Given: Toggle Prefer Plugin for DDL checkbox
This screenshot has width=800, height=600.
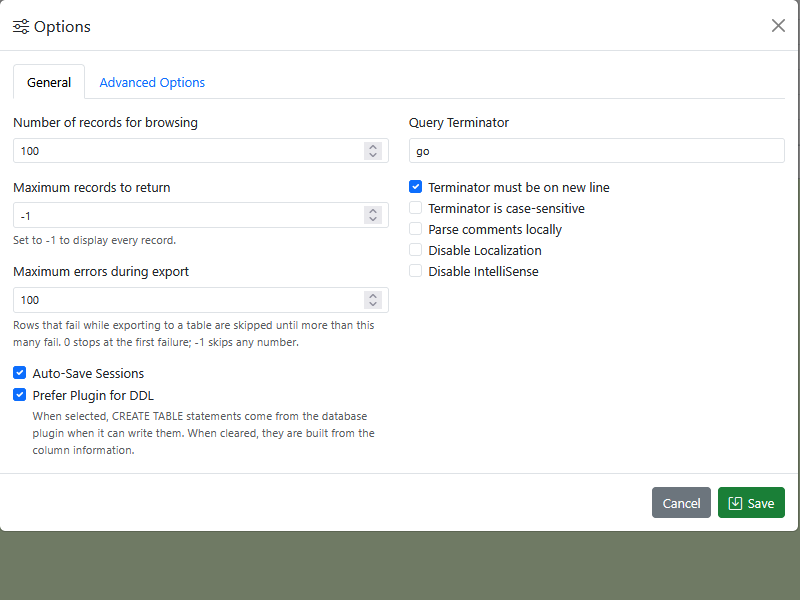Looking at the screenshot, I should (x=19, y=395).
